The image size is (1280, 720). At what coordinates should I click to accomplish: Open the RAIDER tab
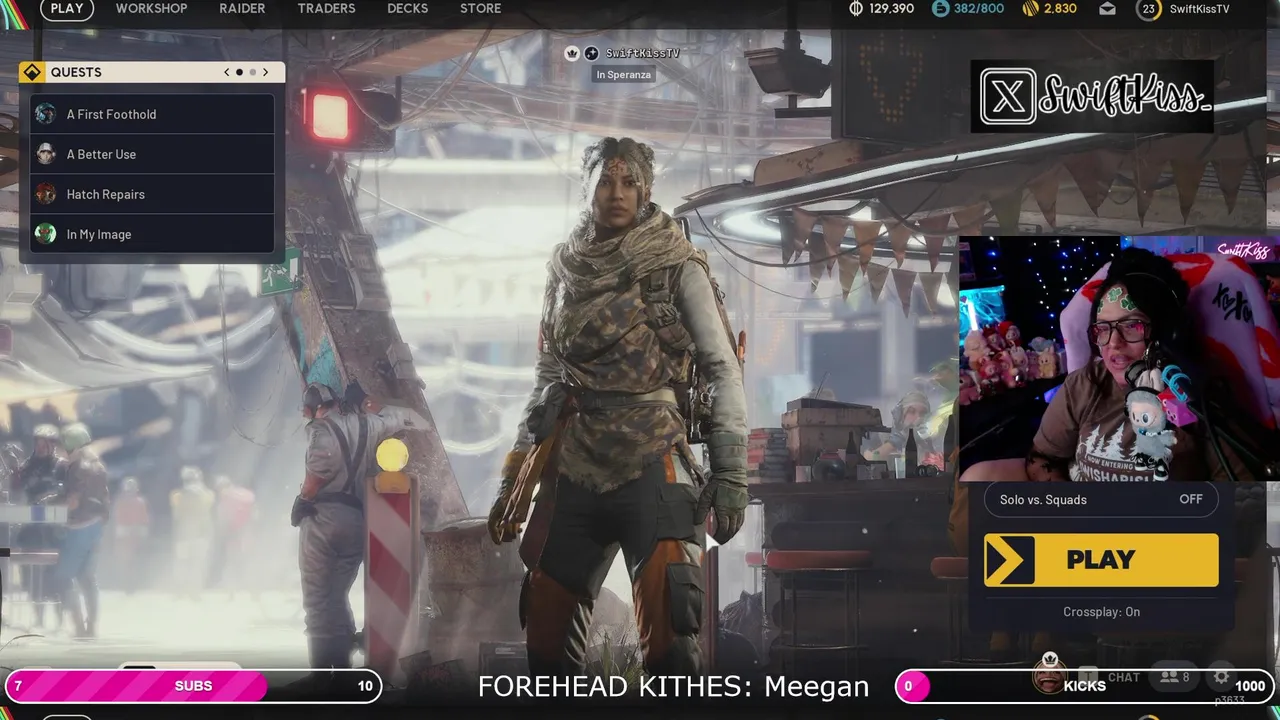[242, 8]
